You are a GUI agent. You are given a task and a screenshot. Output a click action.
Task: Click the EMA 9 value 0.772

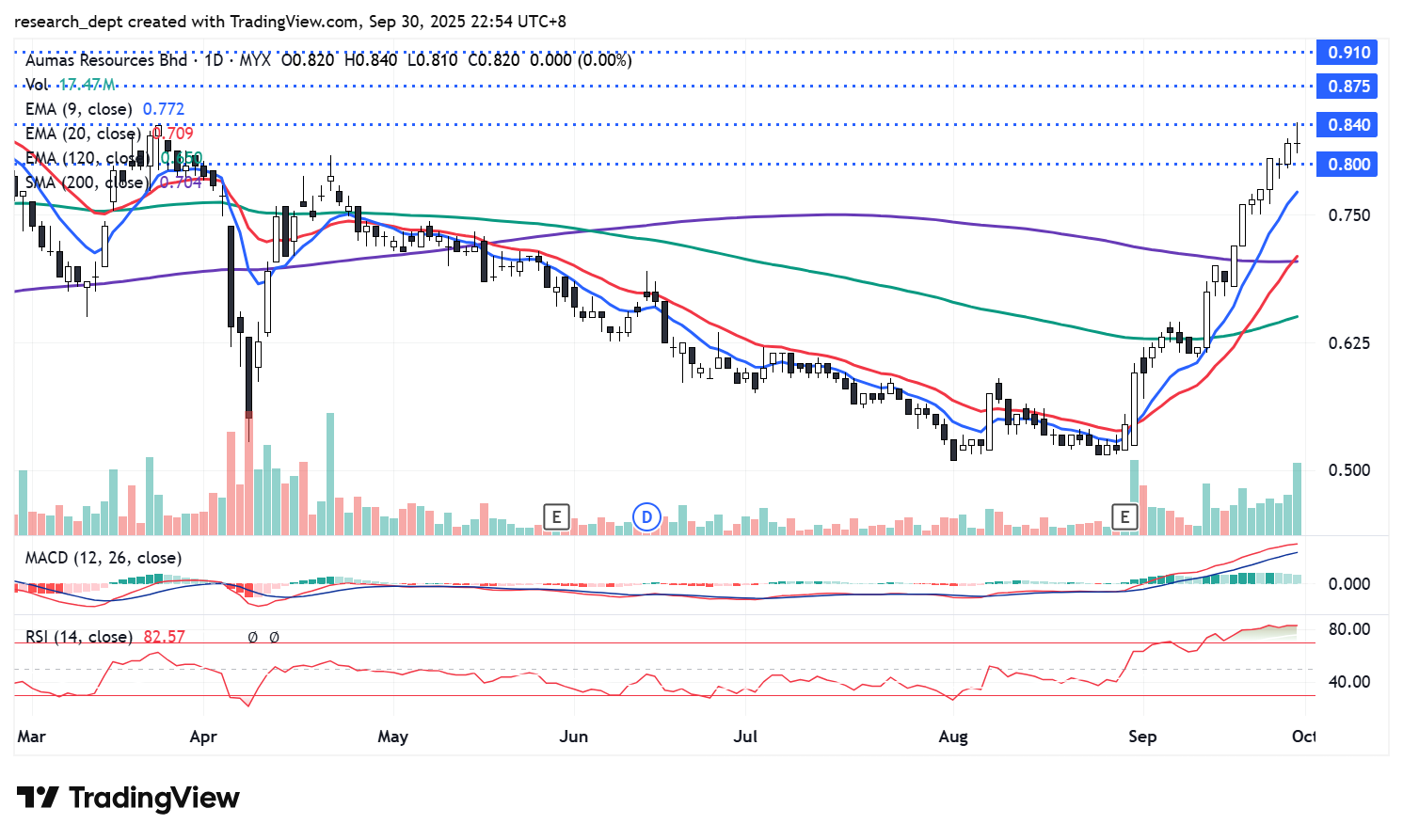click(x=164, y=109)
